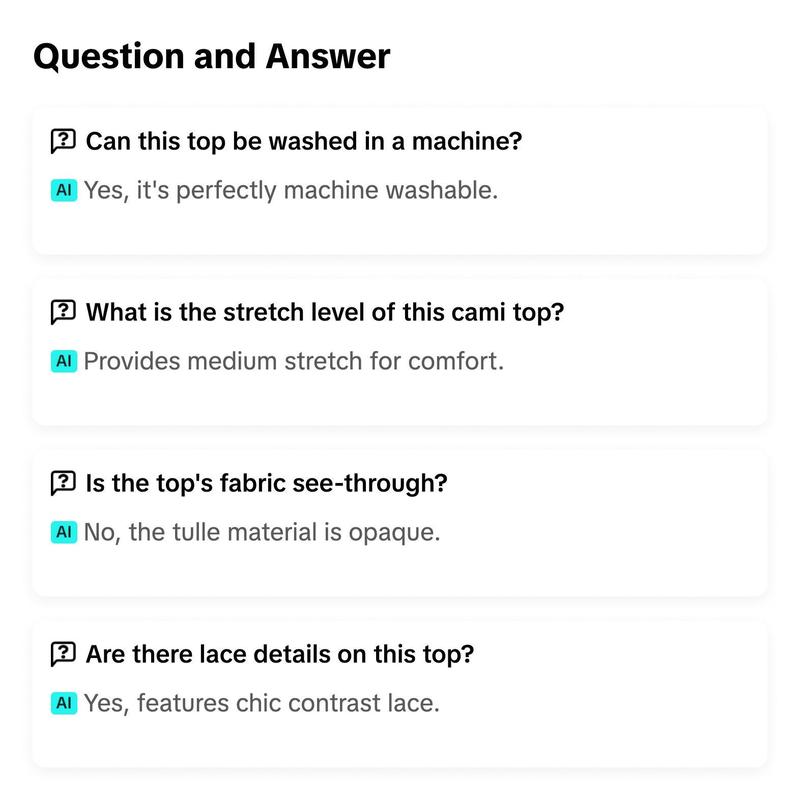Select the answer 'Yes, features chic contrast lace.'

coord(261,704)
